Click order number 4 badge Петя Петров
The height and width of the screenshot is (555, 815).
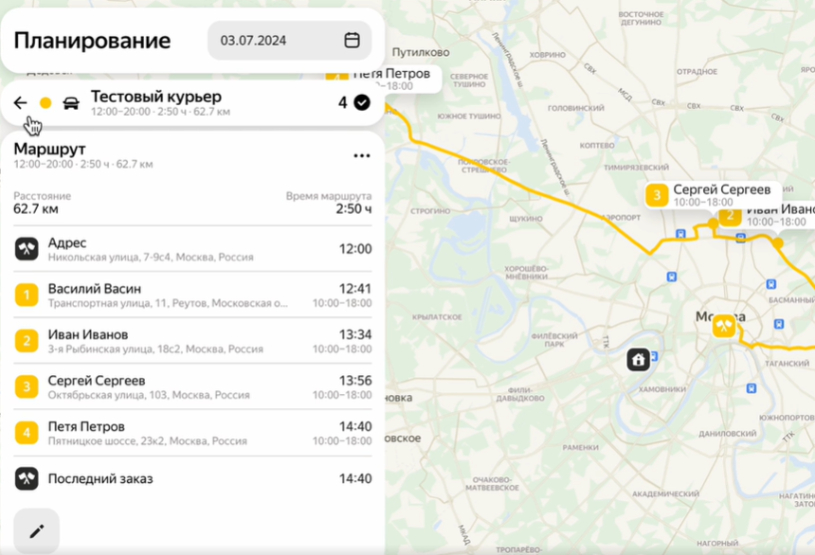(x=27, y=432)
